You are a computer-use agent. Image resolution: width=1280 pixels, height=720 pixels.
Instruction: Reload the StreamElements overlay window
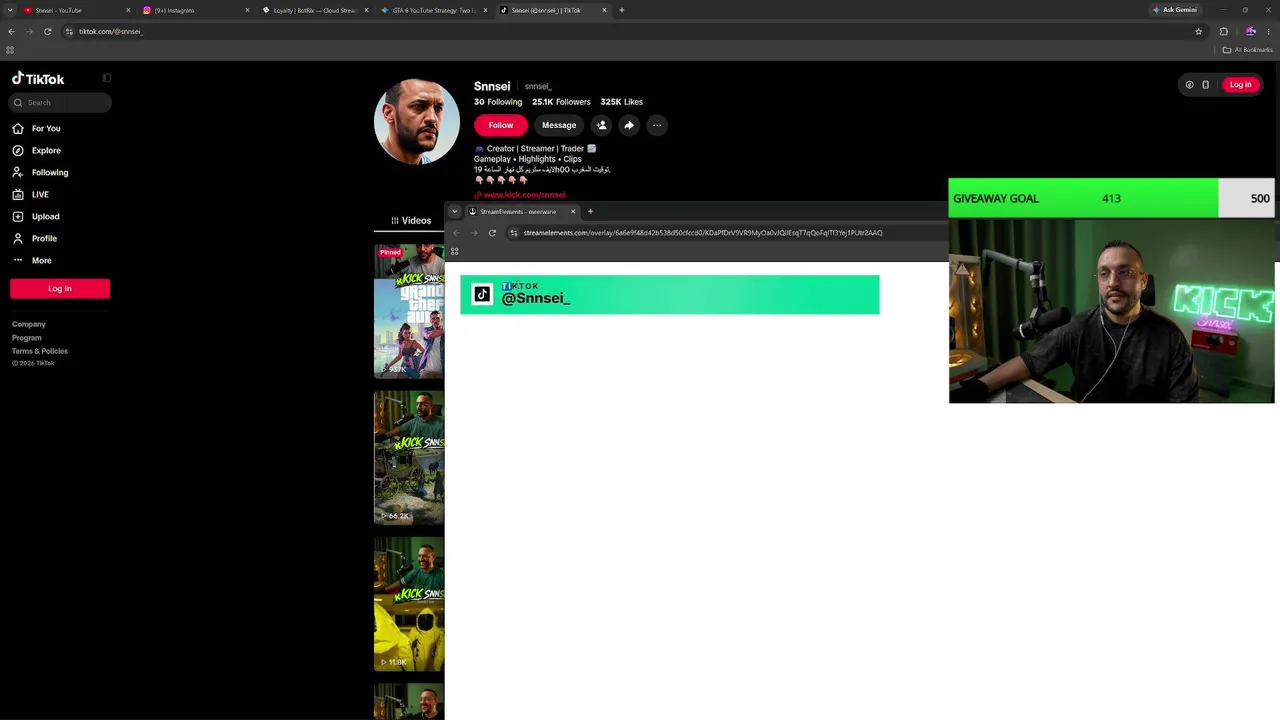click(x=492, y=233)
